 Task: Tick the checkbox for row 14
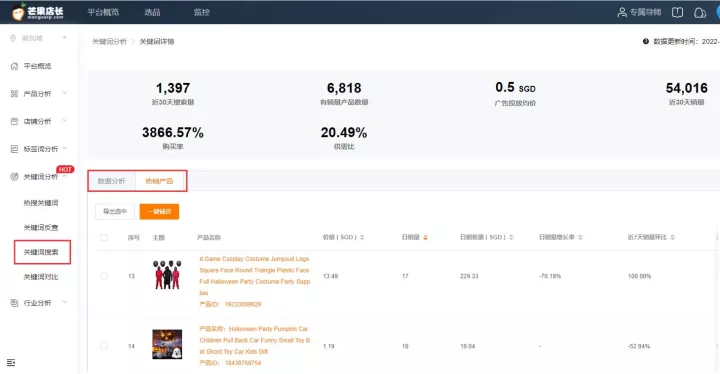(104, 346)
